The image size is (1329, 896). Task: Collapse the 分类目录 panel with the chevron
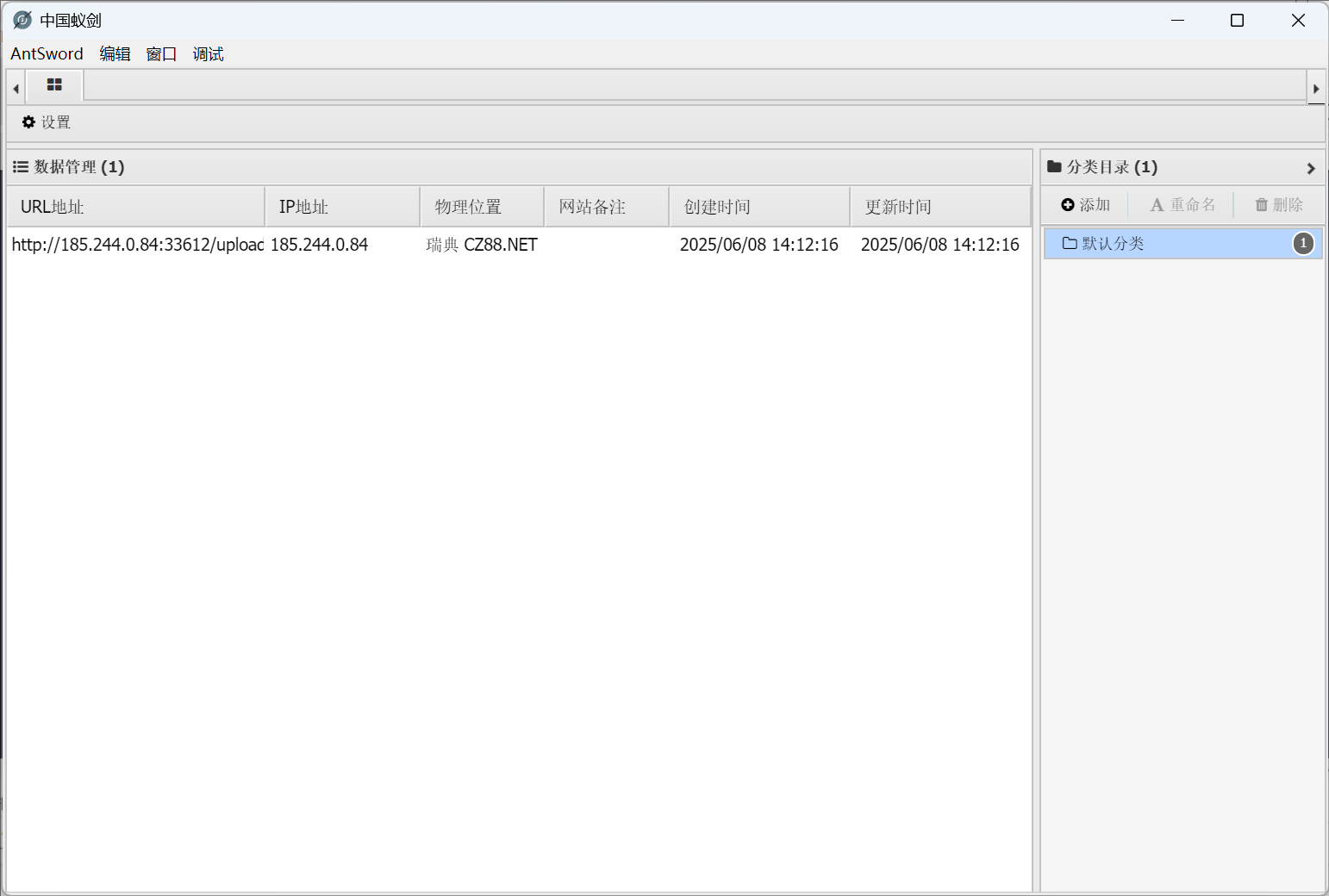(x=1311, y=169)
